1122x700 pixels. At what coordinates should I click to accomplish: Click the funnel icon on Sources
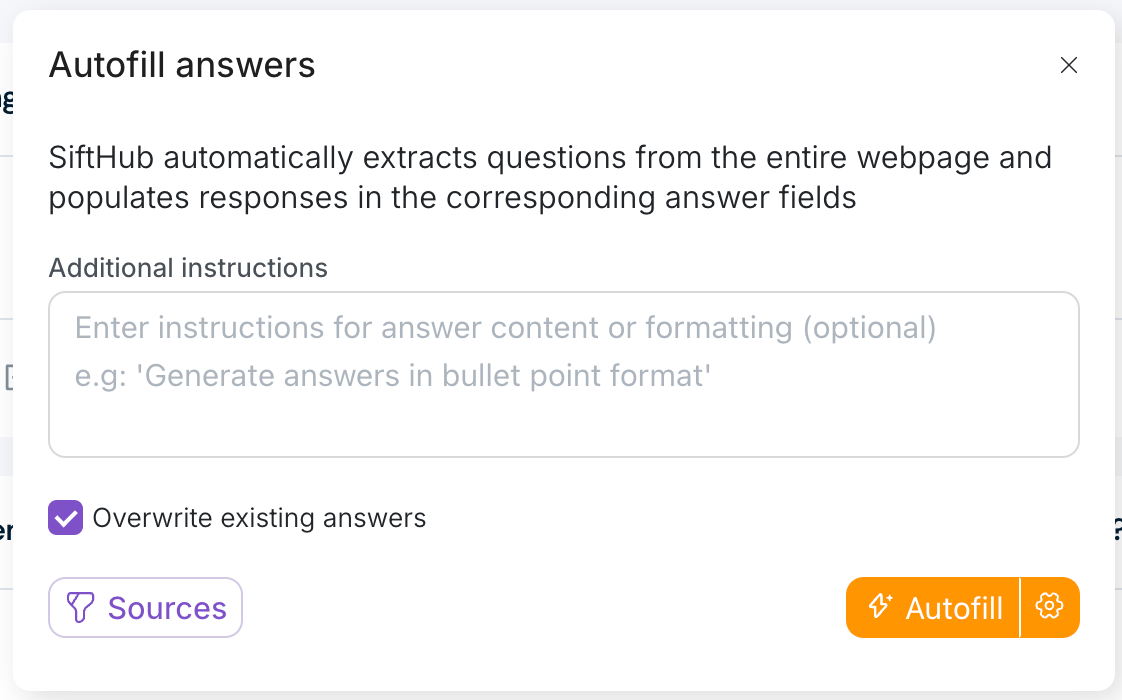tap(80, 607)
